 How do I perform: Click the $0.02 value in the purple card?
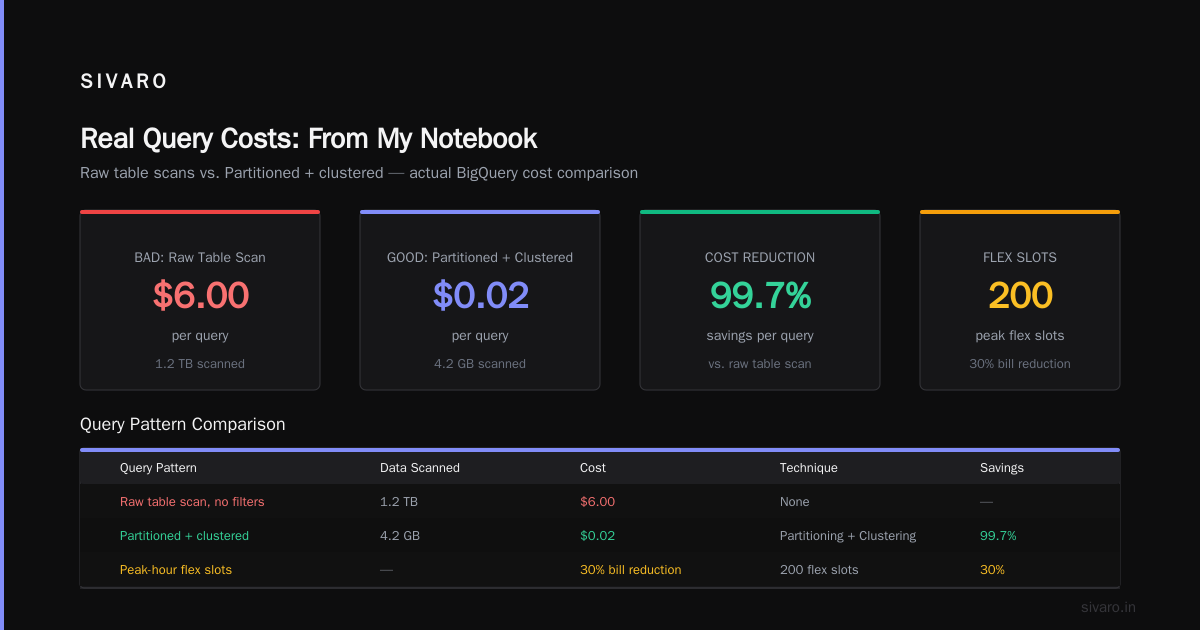point(480,295)
